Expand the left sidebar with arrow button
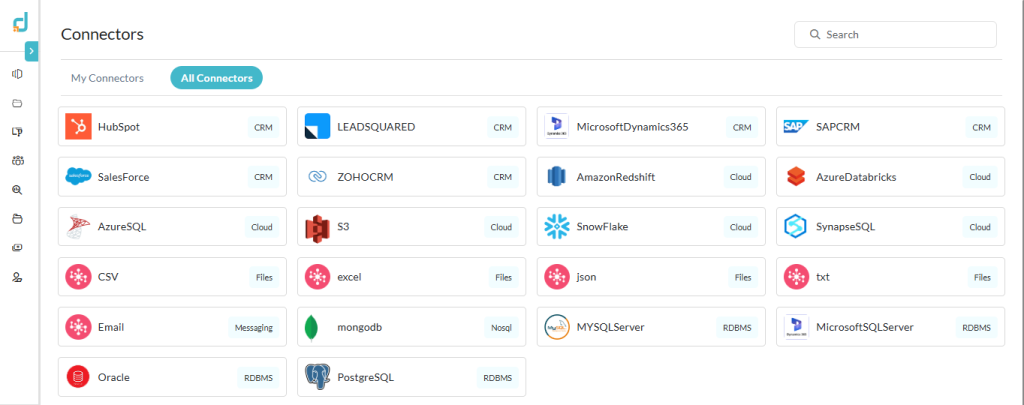 point(31,51)
